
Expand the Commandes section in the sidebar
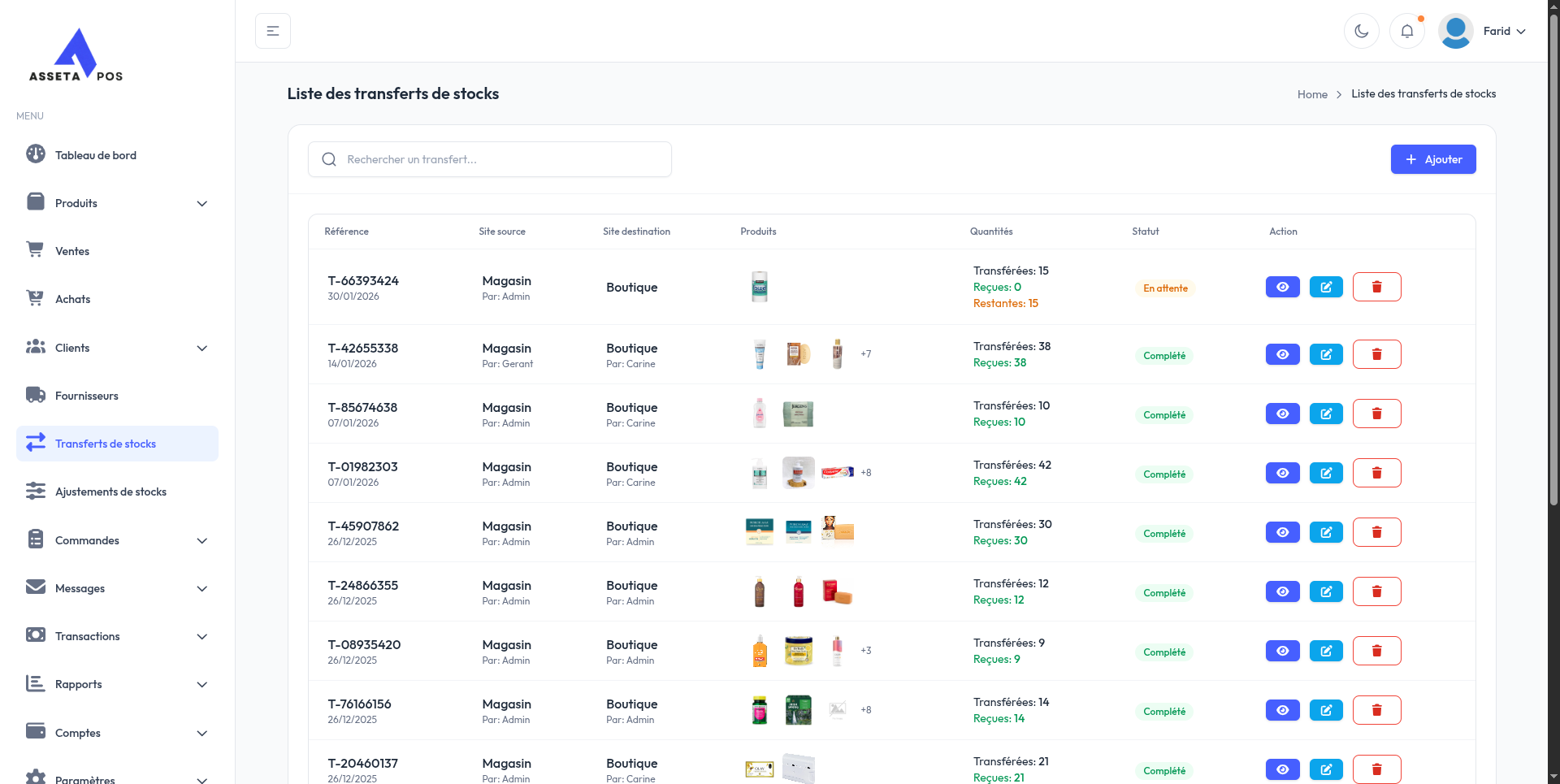pos(117,540)
